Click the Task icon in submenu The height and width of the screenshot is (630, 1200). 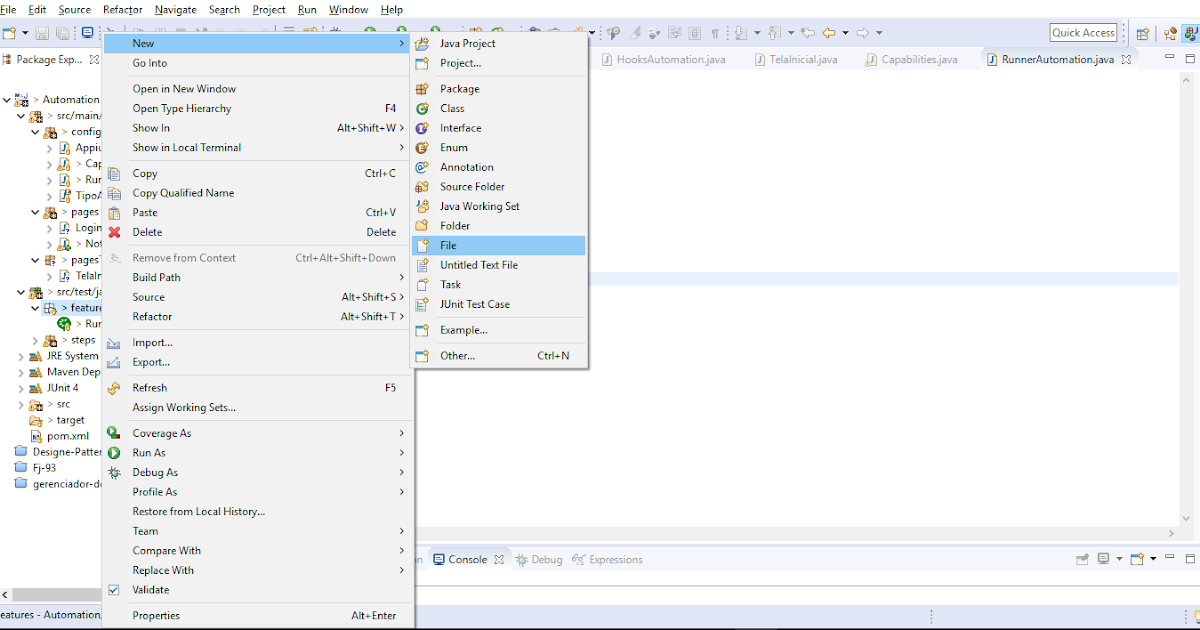tap(422, 284)
